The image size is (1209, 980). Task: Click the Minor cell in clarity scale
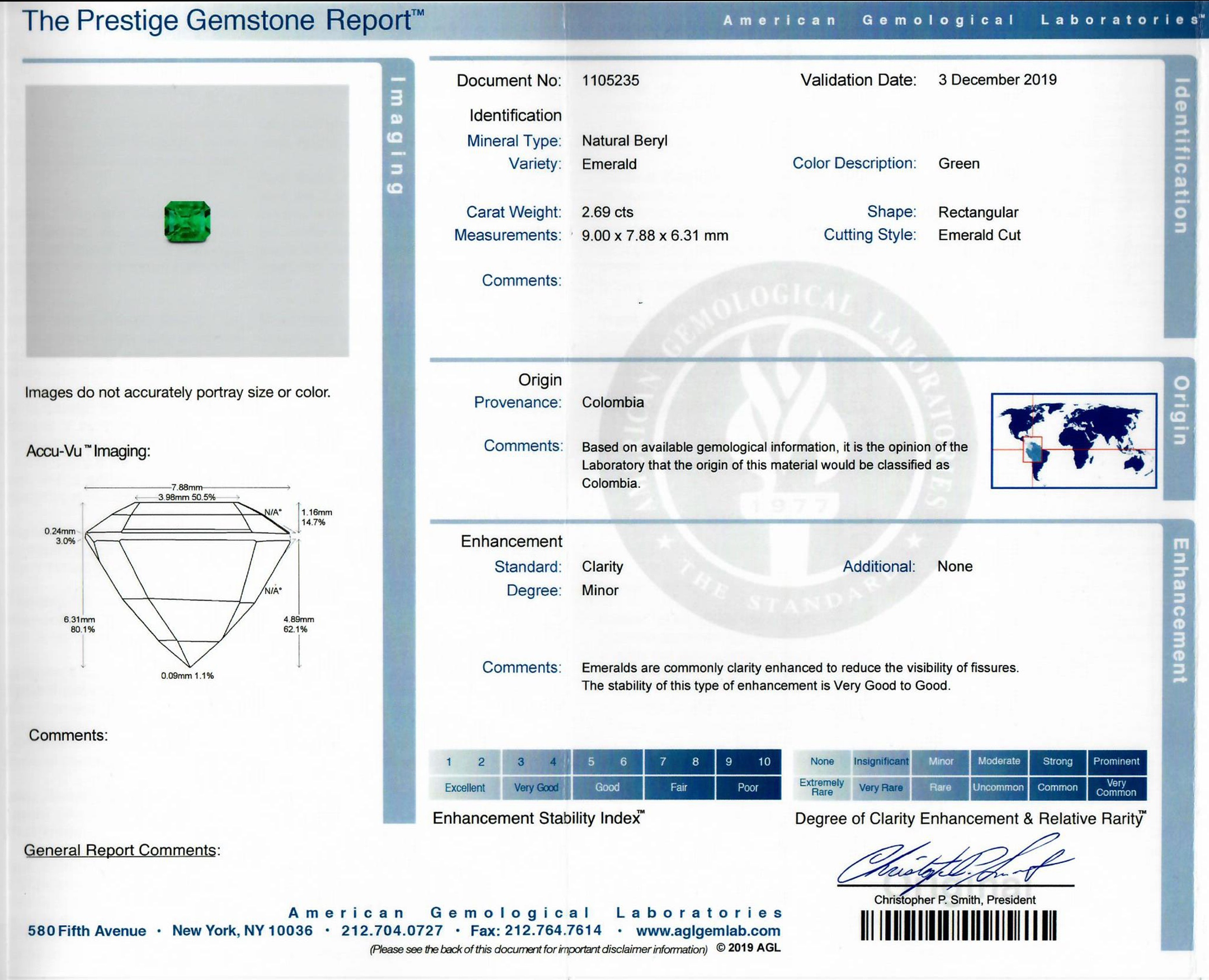tap(941, 761)
